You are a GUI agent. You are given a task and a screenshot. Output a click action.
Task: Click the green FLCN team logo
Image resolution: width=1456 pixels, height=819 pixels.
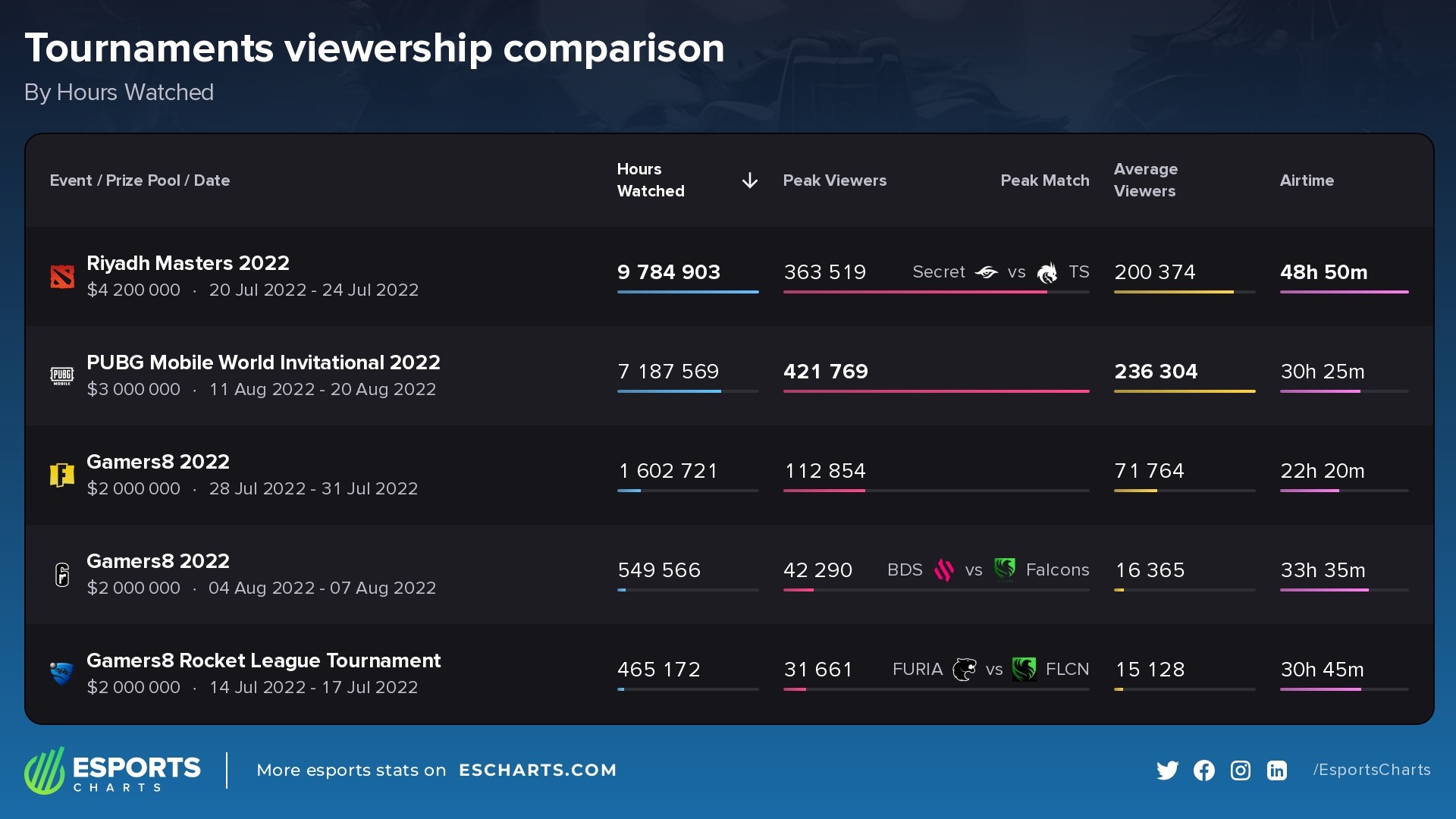[x=1025, y=670]
